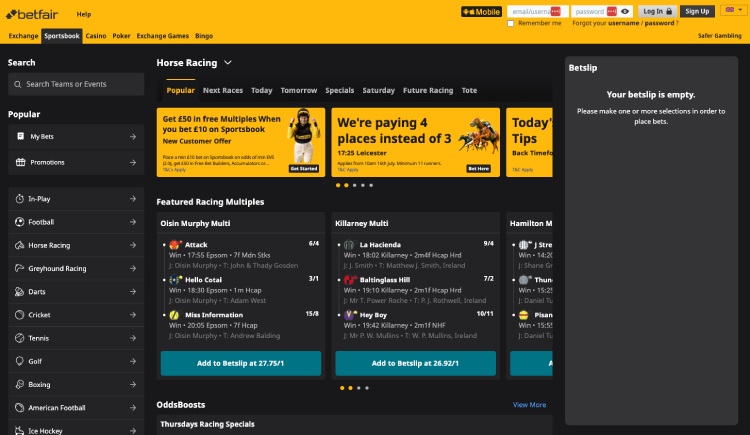
Task: Click the Sign Up button
Action: pos(697,11)
